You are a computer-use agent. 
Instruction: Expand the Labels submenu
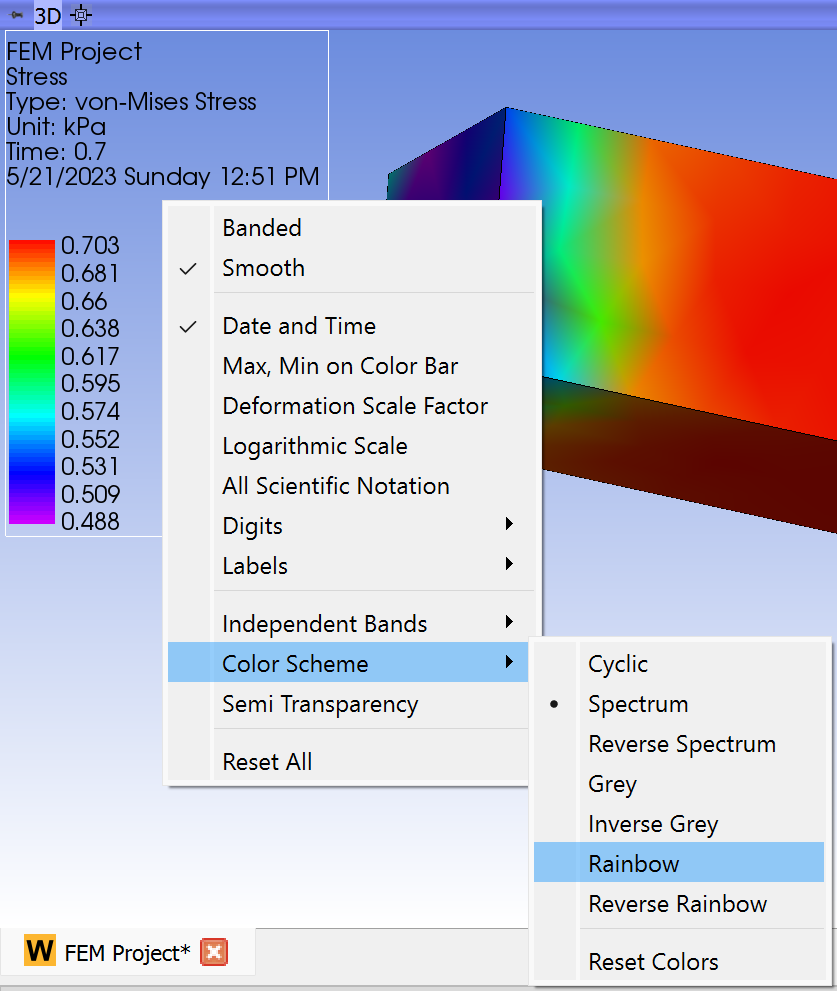click(x=254, y=565)
